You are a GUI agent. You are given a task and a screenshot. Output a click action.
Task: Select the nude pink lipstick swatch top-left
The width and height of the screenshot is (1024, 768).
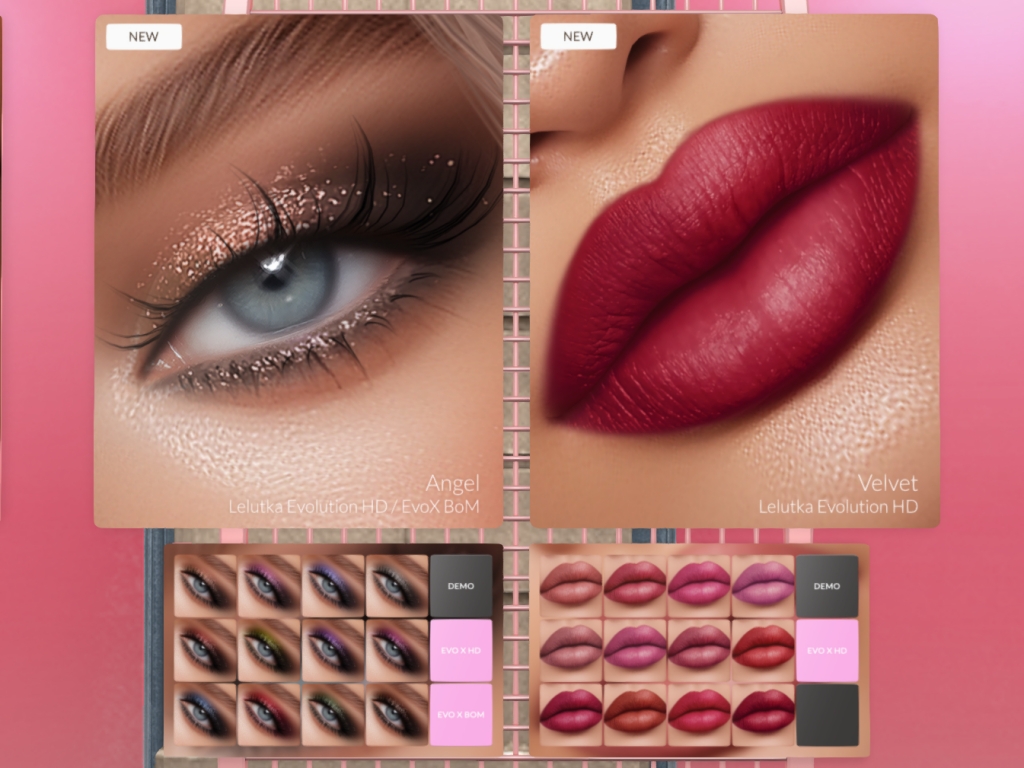pos(571,582)
